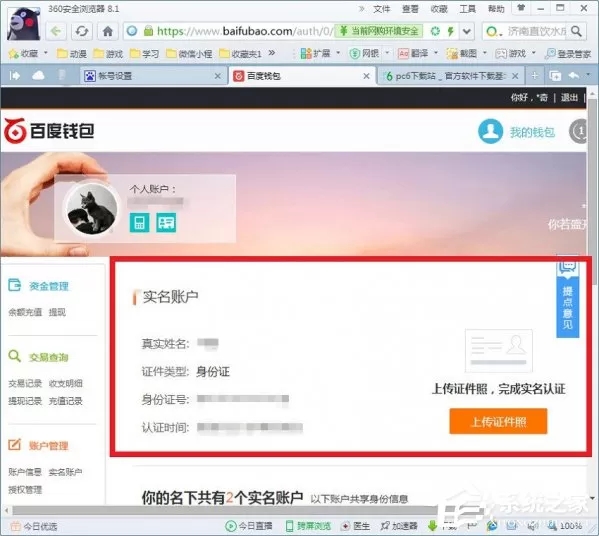Close the 百度钱包 tab

pyautogui.click(x=366, y=76)
